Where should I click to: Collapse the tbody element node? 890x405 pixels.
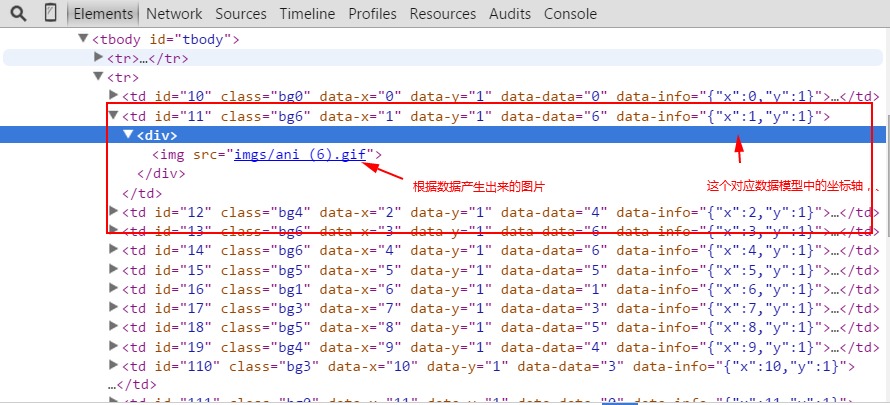(83, 39)
